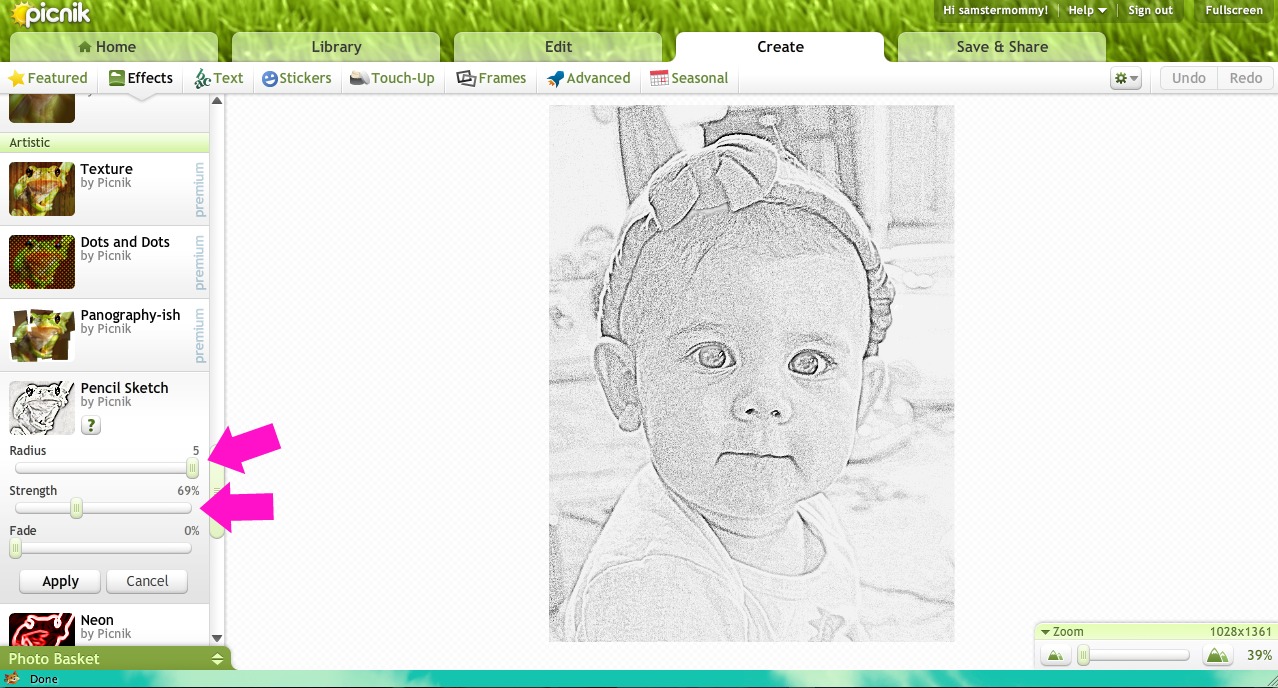Cancel the Pencil Sketch effect
Image resolution: width=1278 pixels, height=688 pixels.
pos(147,581)
